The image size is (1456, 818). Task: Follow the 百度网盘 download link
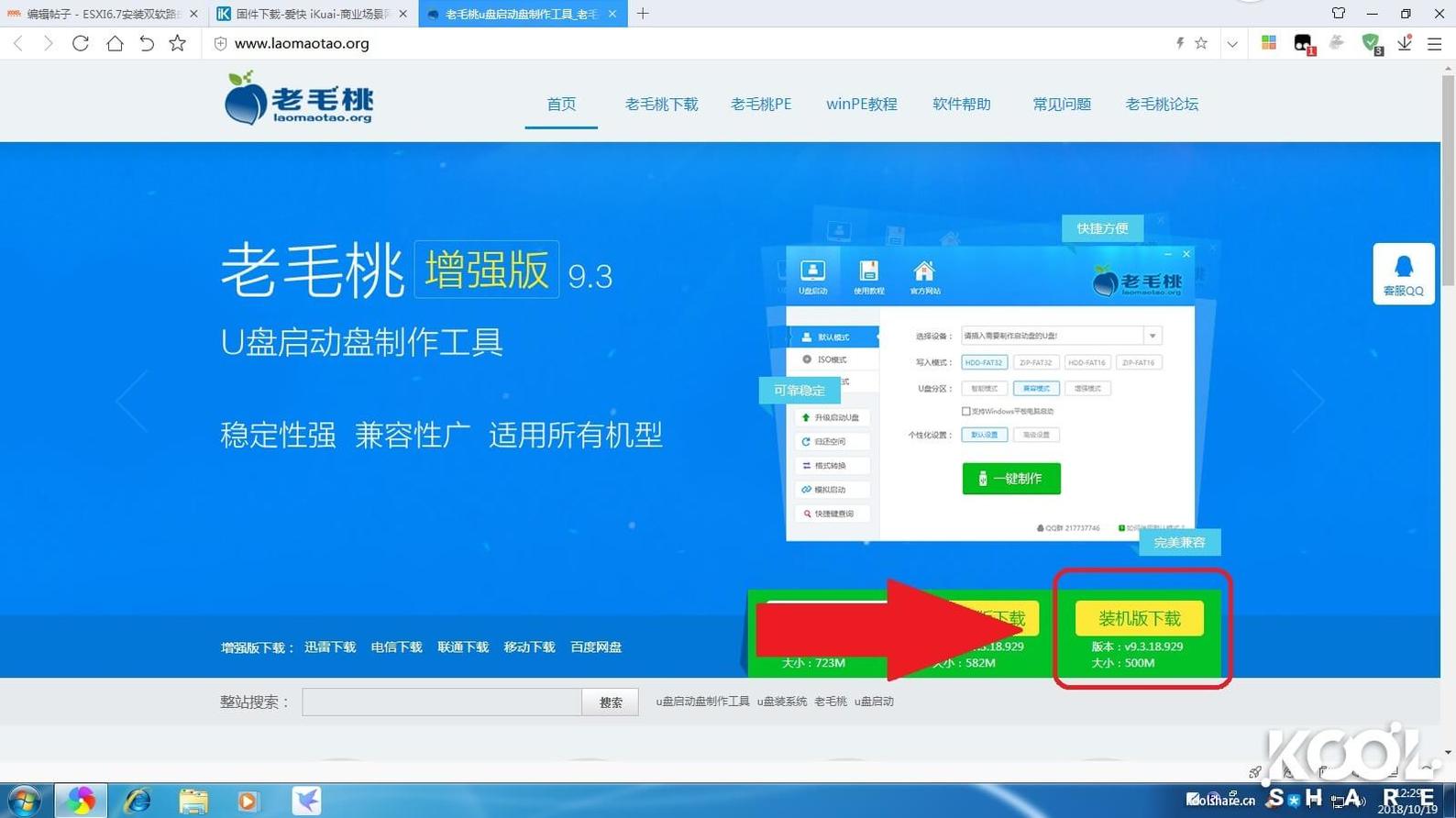(x=596, y=647)
